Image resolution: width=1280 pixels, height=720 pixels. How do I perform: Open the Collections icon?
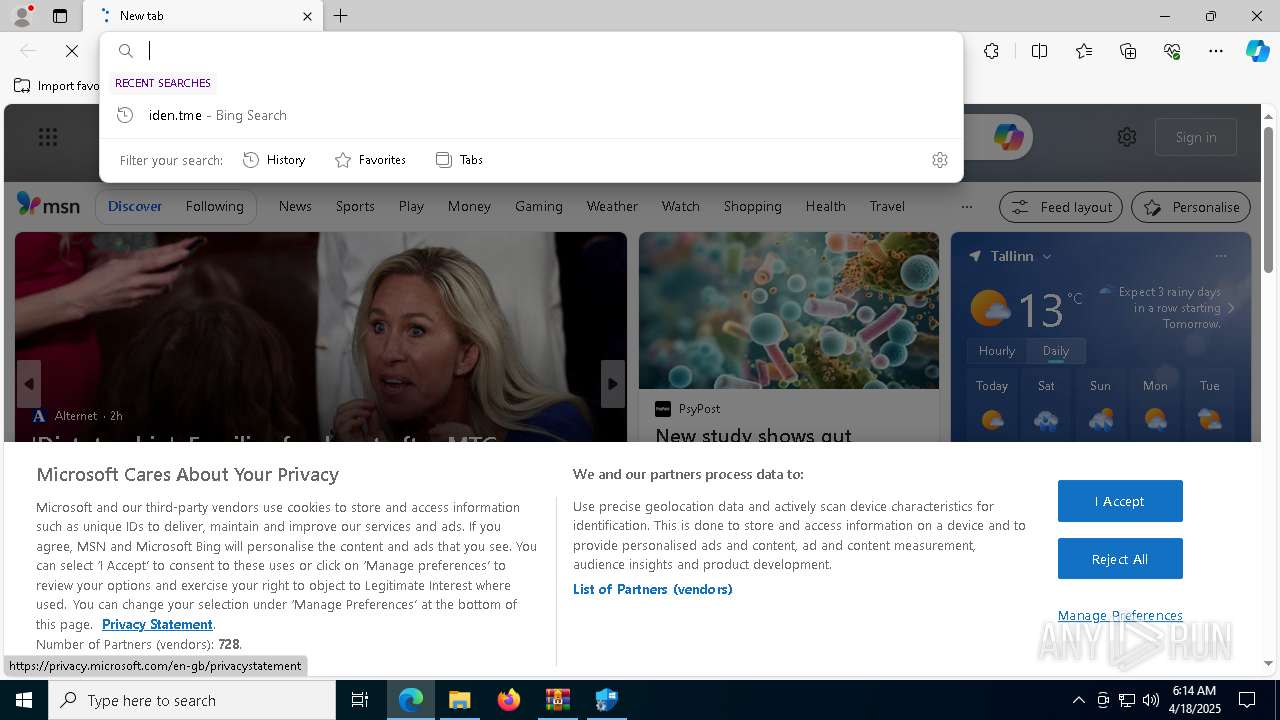pyautogui.click(x=1128, y=51)
